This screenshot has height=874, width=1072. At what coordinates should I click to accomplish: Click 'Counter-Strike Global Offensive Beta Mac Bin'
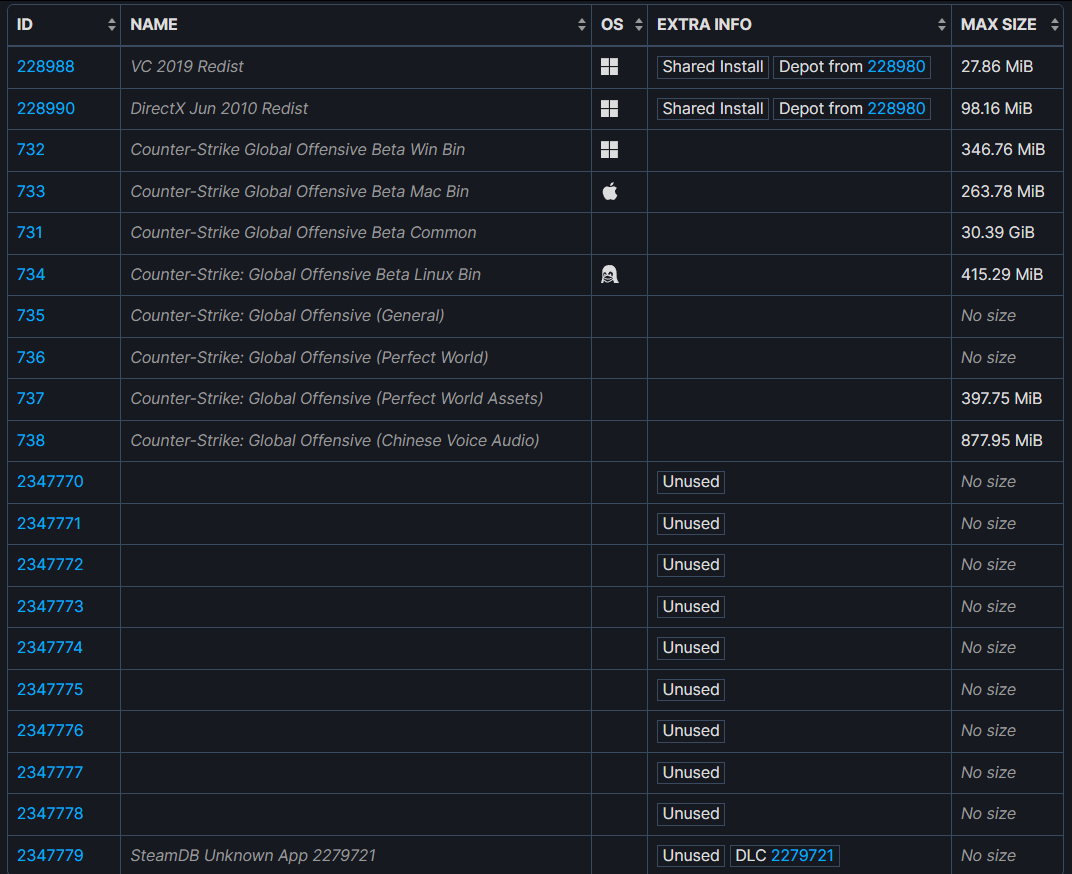[x=299, y=191]
